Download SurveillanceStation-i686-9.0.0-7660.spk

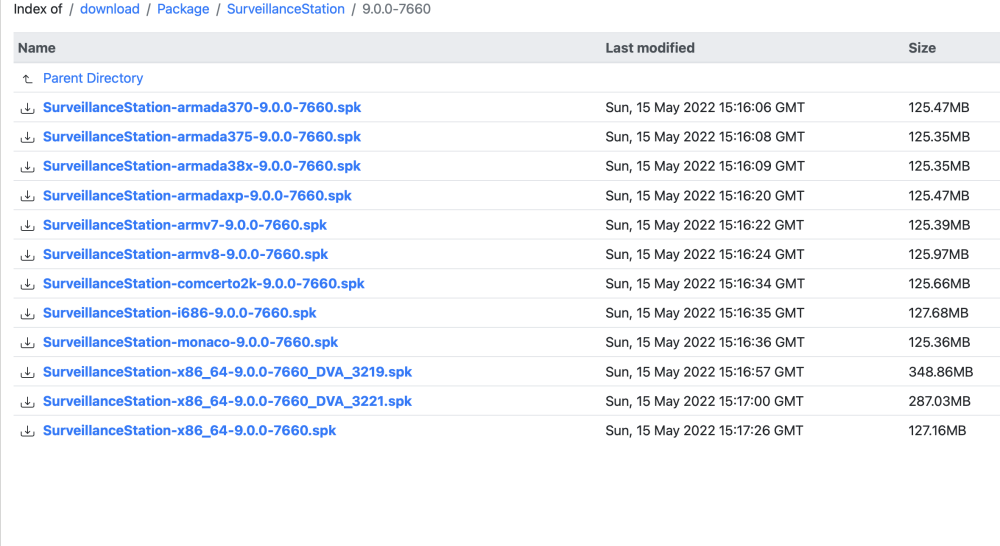[179, 313]
